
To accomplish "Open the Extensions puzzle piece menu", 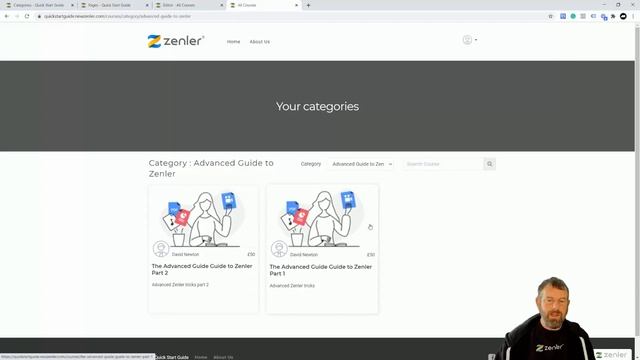I will (x=613, y=16).
